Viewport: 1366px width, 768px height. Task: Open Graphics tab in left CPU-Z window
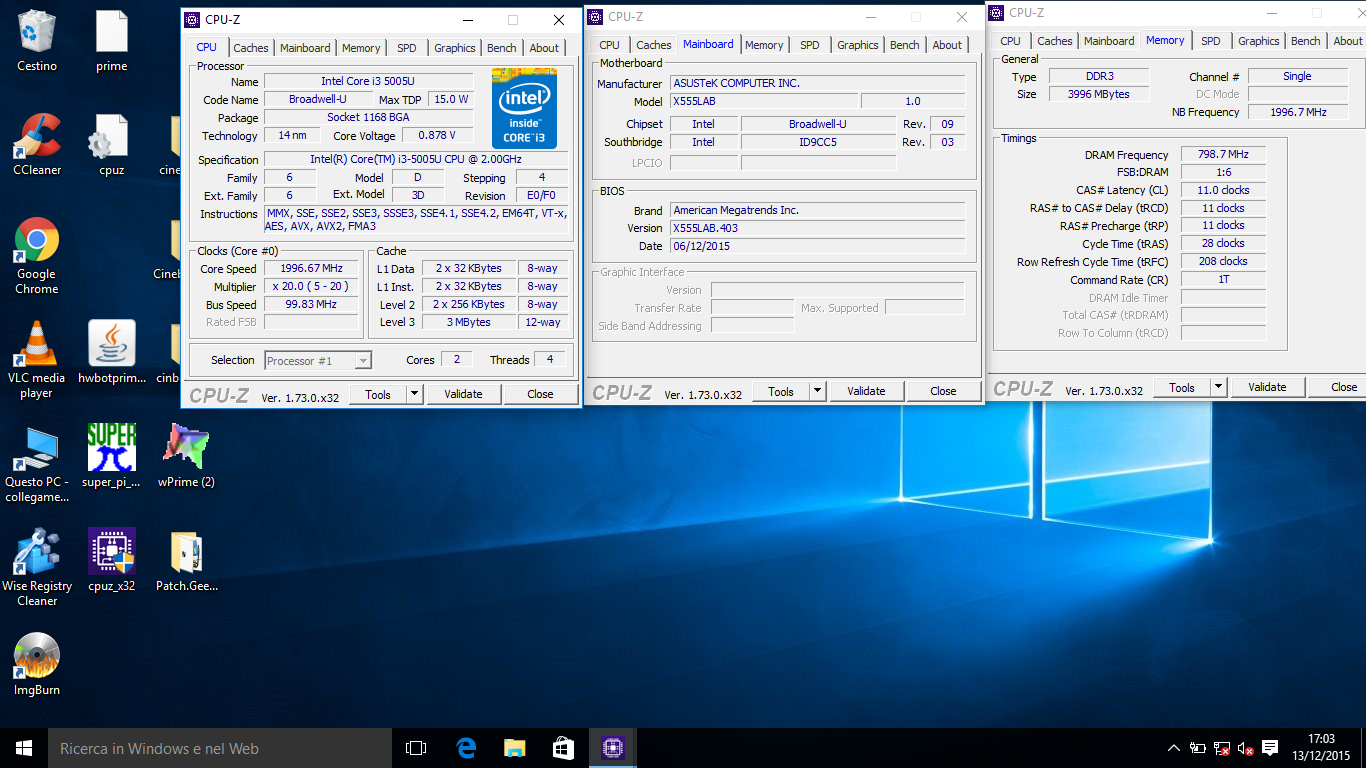[455, 48]
